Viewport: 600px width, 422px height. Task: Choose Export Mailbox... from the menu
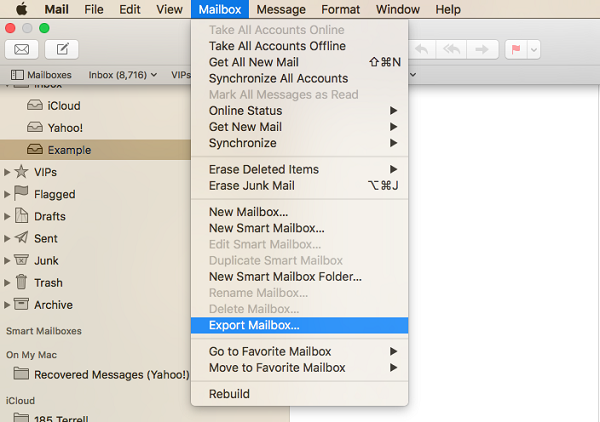tap(254, 326)
